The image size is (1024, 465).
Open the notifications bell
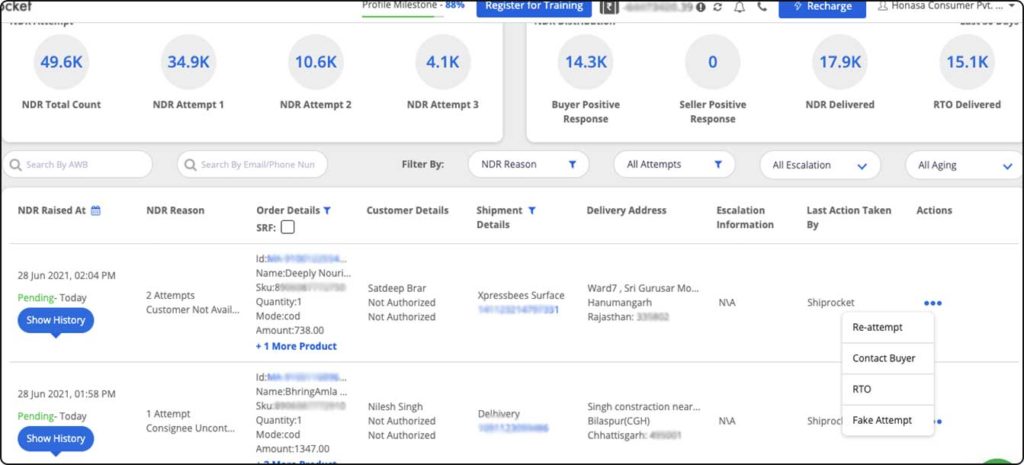(x=739, y=7)
